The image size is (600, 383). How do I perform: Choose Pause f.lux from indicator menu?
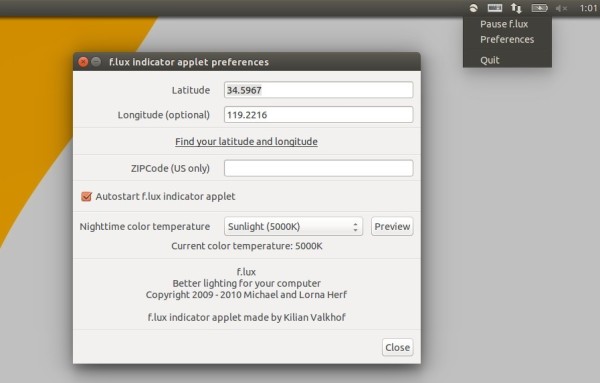504,24
